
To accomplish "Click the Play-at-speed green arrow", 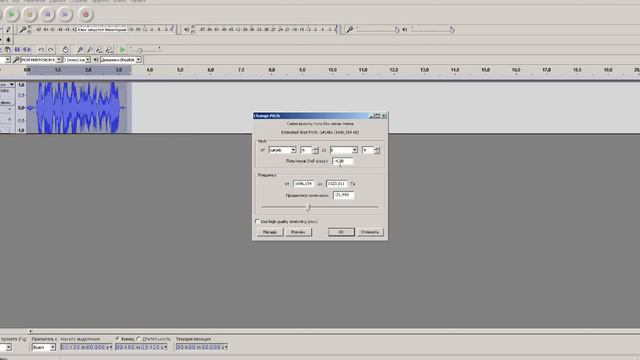I will [x=122, y=50].
